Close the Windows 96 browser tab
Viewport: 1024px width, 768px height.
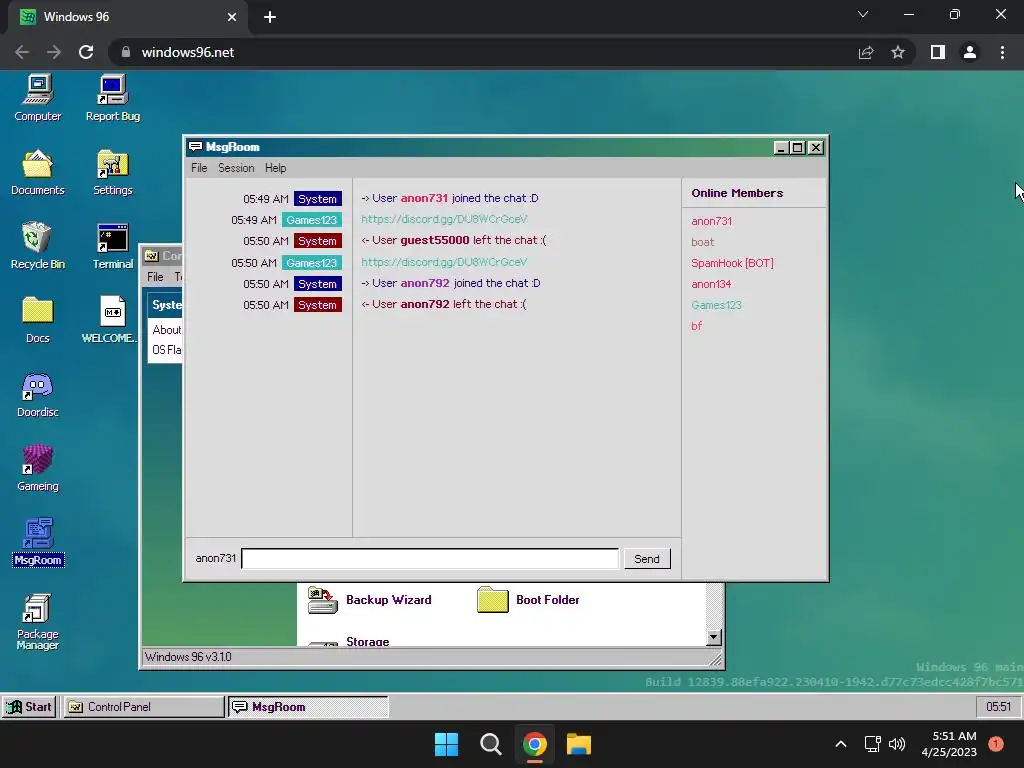coord(232,17)
